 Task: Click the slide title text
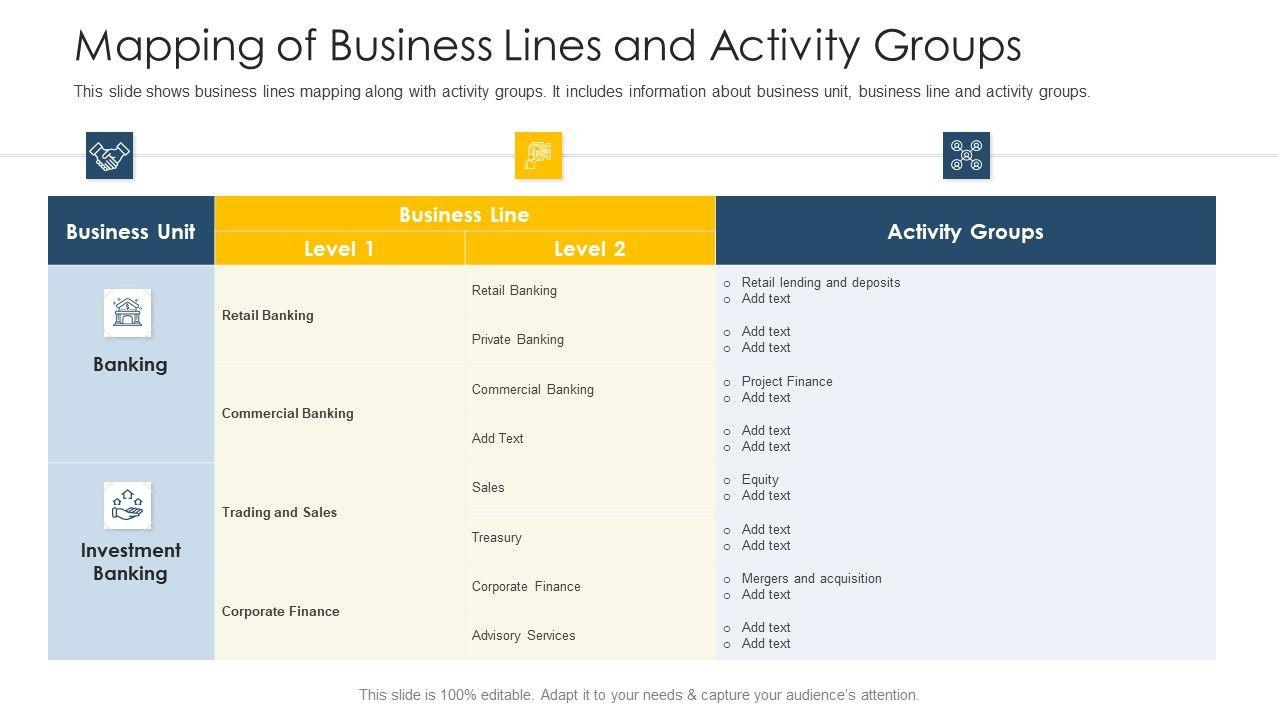[548, 46]
